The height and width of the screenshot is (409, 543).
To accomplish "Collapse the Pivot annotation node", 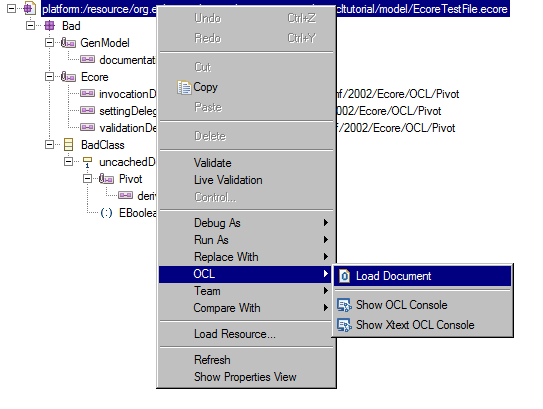I will [87, 179].
